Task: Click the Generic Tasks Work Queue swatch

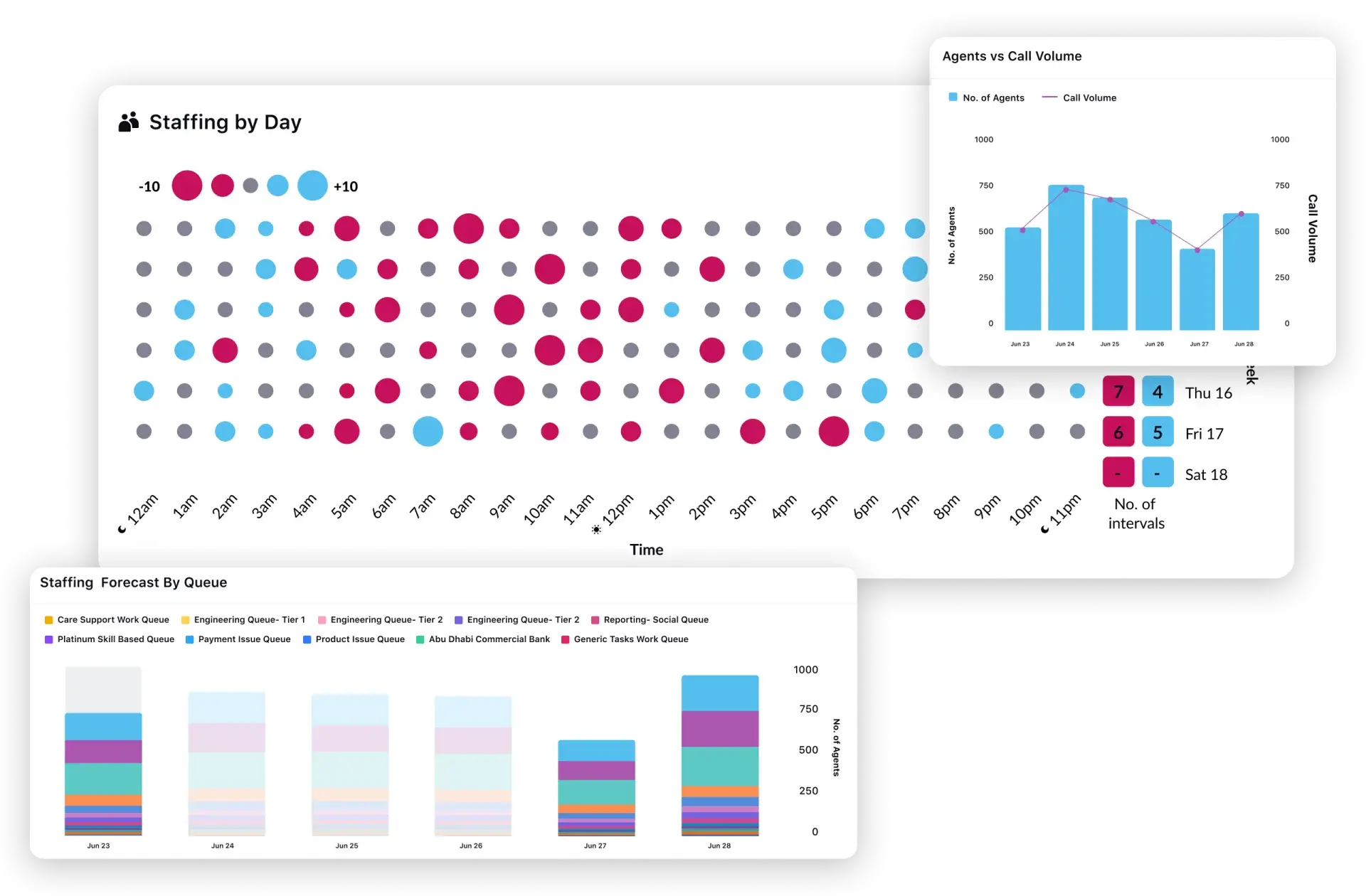Action: [566, 640]
